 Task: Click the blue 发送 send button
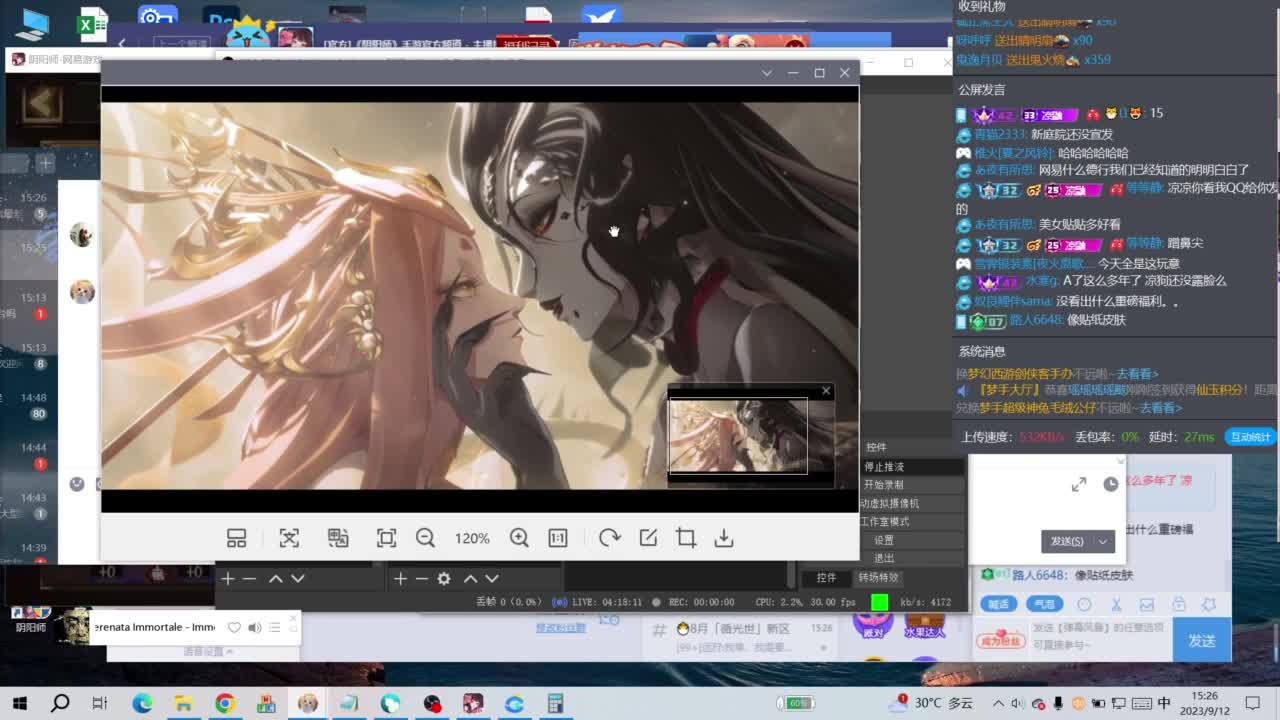[x=1202, y=641]
